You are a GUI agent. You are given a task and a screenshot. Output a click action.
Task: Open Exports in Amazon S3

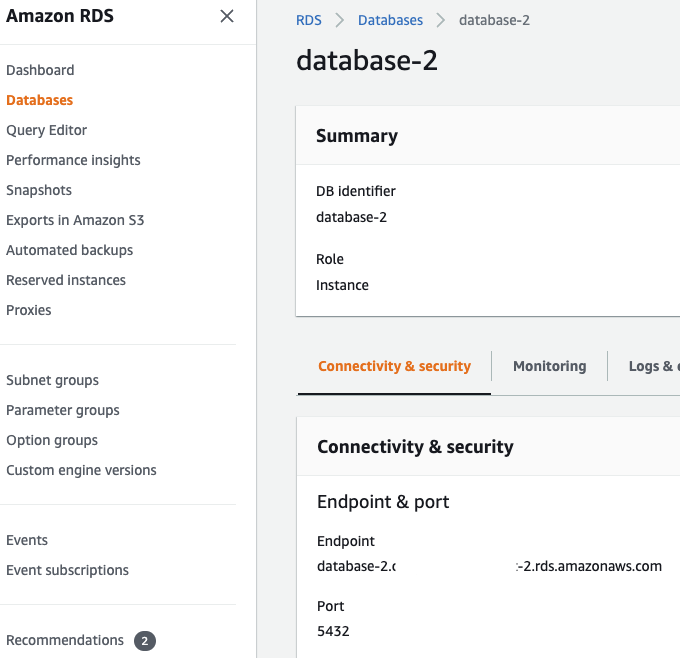(75, 220)
